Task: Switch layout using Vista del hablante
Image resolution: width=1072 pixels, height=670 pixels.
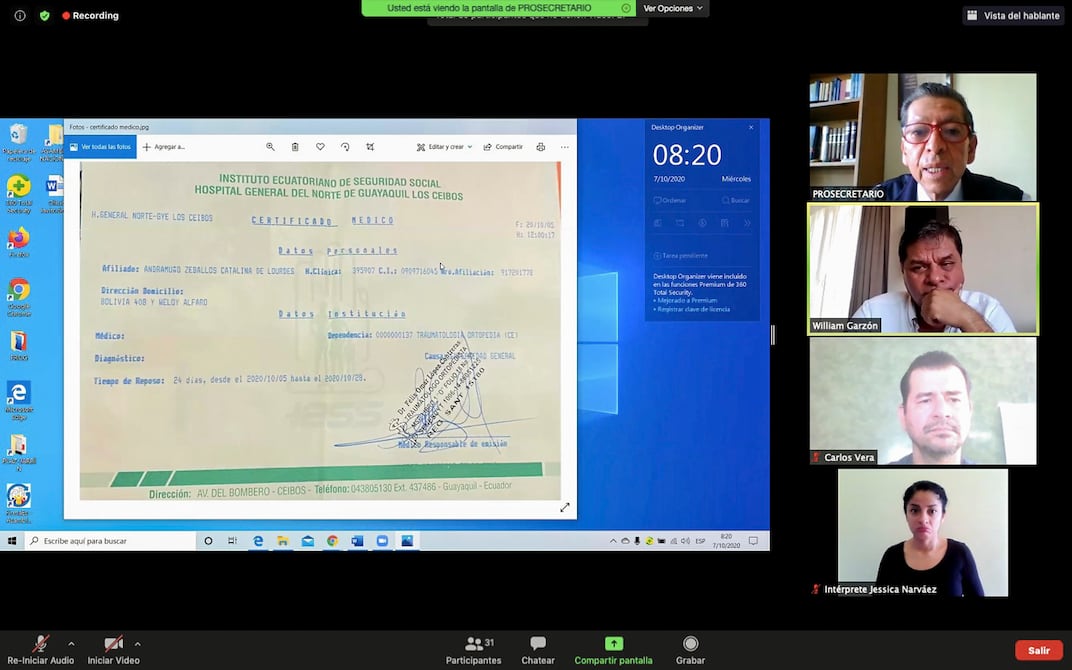Action: point(1013,16)
